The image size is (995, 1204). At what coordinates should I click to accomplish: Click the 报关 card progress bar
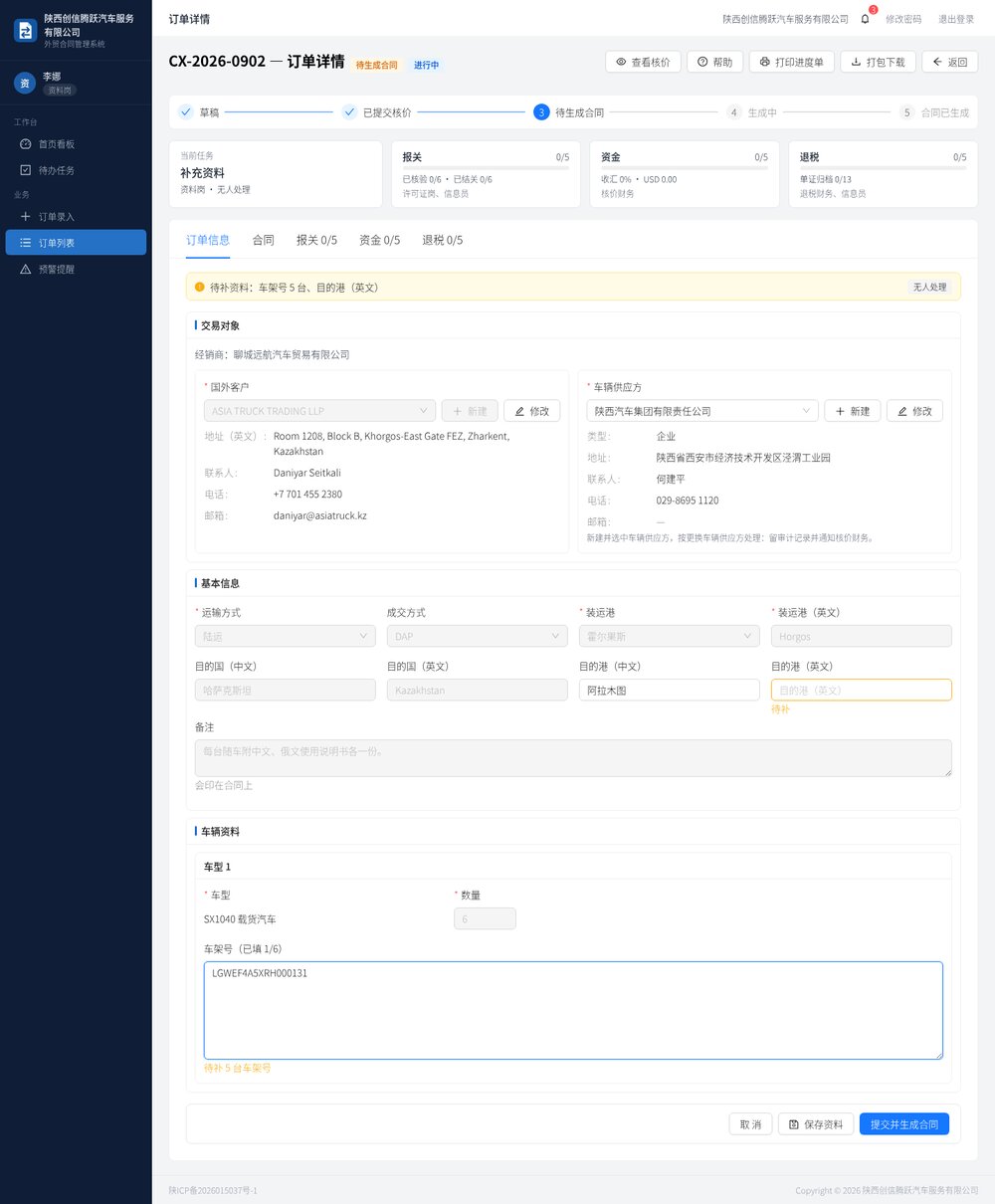coord(486,169)
